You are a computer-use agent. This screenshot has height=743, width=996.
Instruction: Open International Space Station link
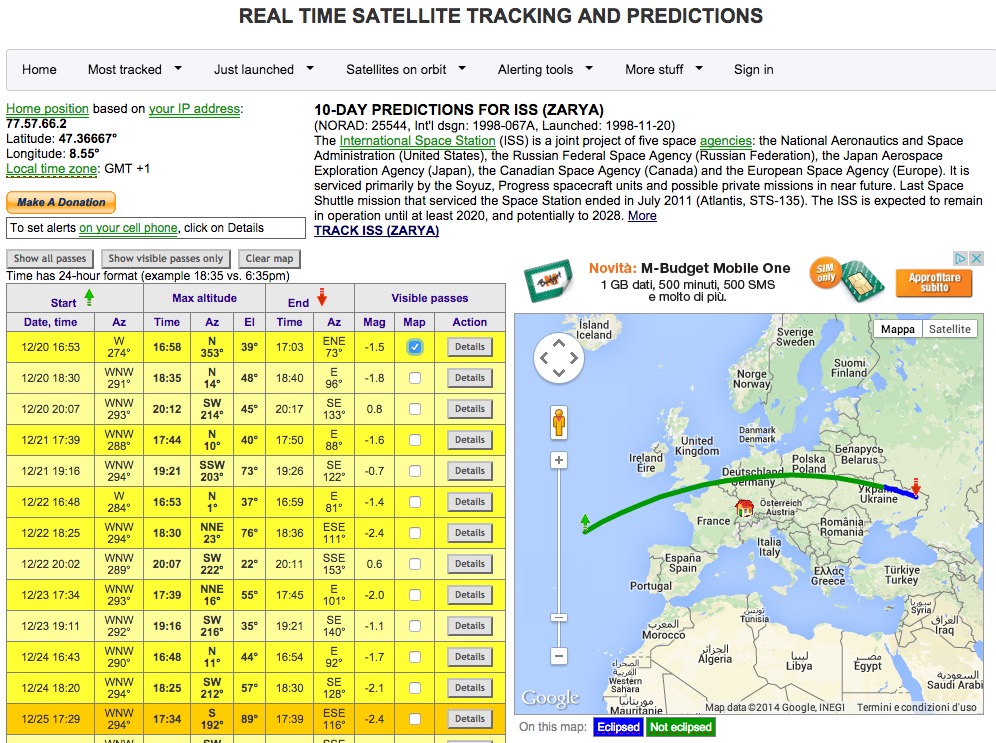point(417,140)
